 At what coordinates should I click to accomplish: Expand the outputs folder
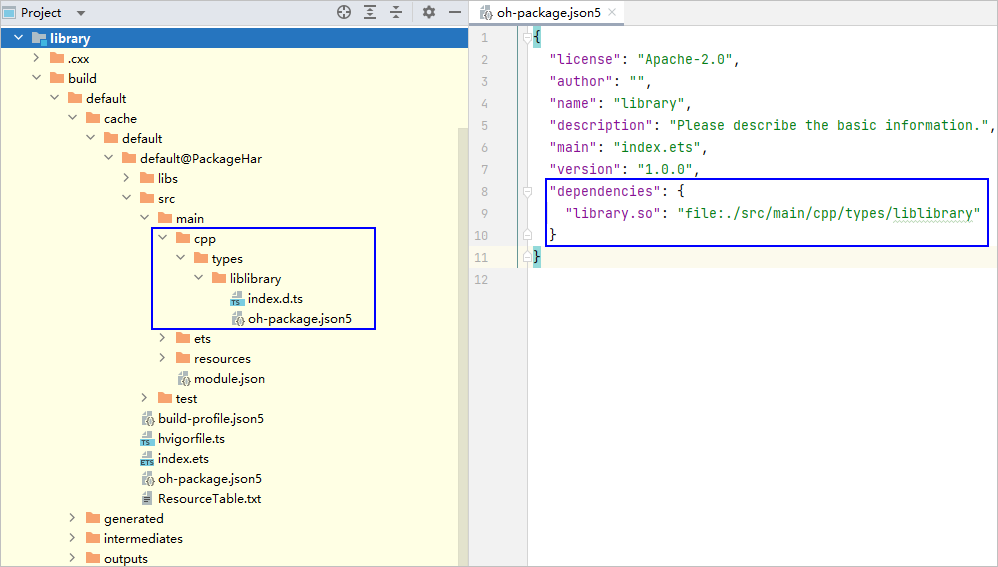point(72,558)
